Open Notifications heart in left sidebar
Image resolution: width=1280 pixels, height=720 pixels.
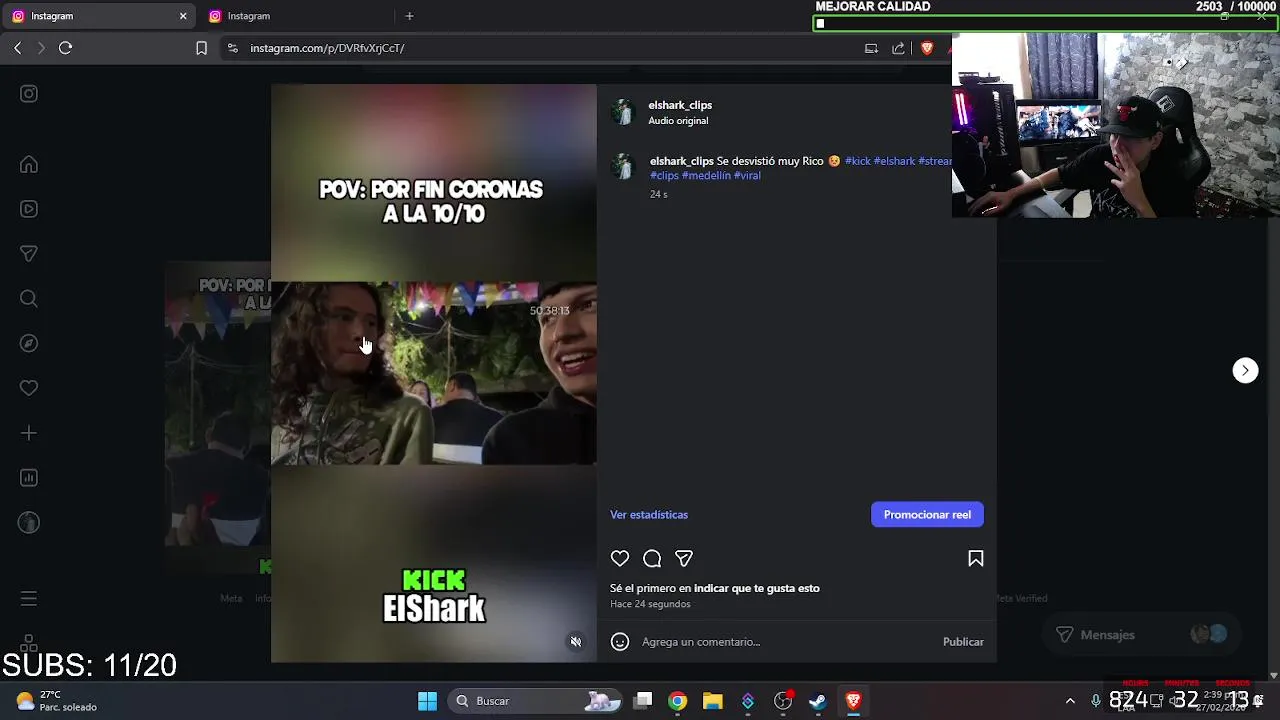[x=29, y=388]
